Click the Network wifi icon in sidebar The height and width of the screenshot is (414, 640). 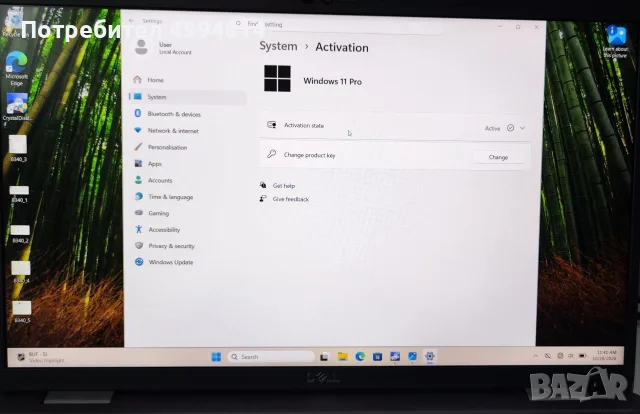138,130
